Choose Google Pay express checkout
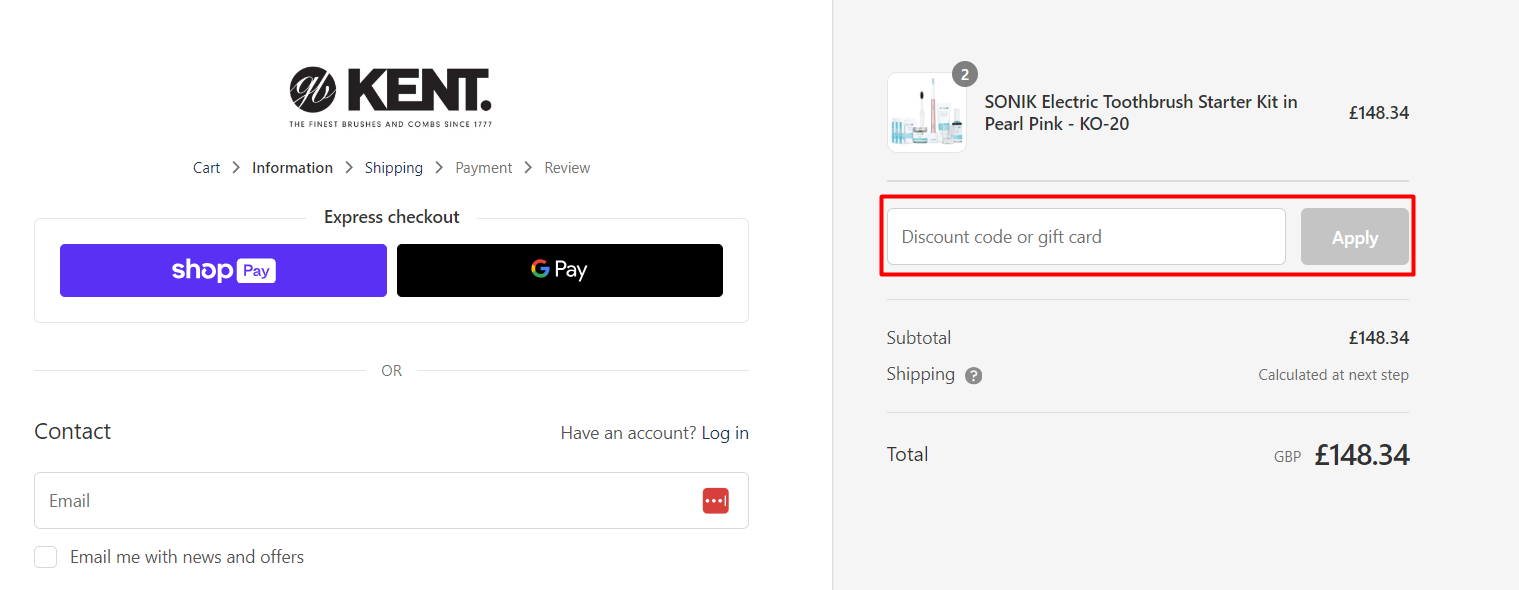This screenshot has width=1519, height=590. point(559,270)
